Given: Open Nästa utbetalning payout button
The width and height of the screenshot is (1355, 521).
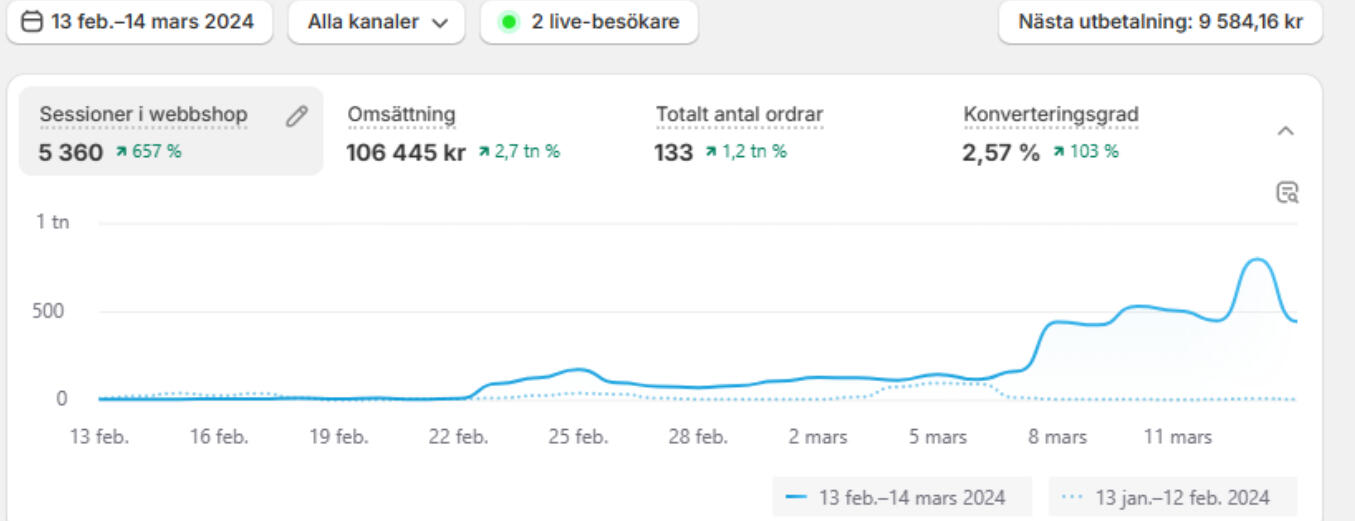Looking at the screenshot, I should click(x=1160, y=22).
